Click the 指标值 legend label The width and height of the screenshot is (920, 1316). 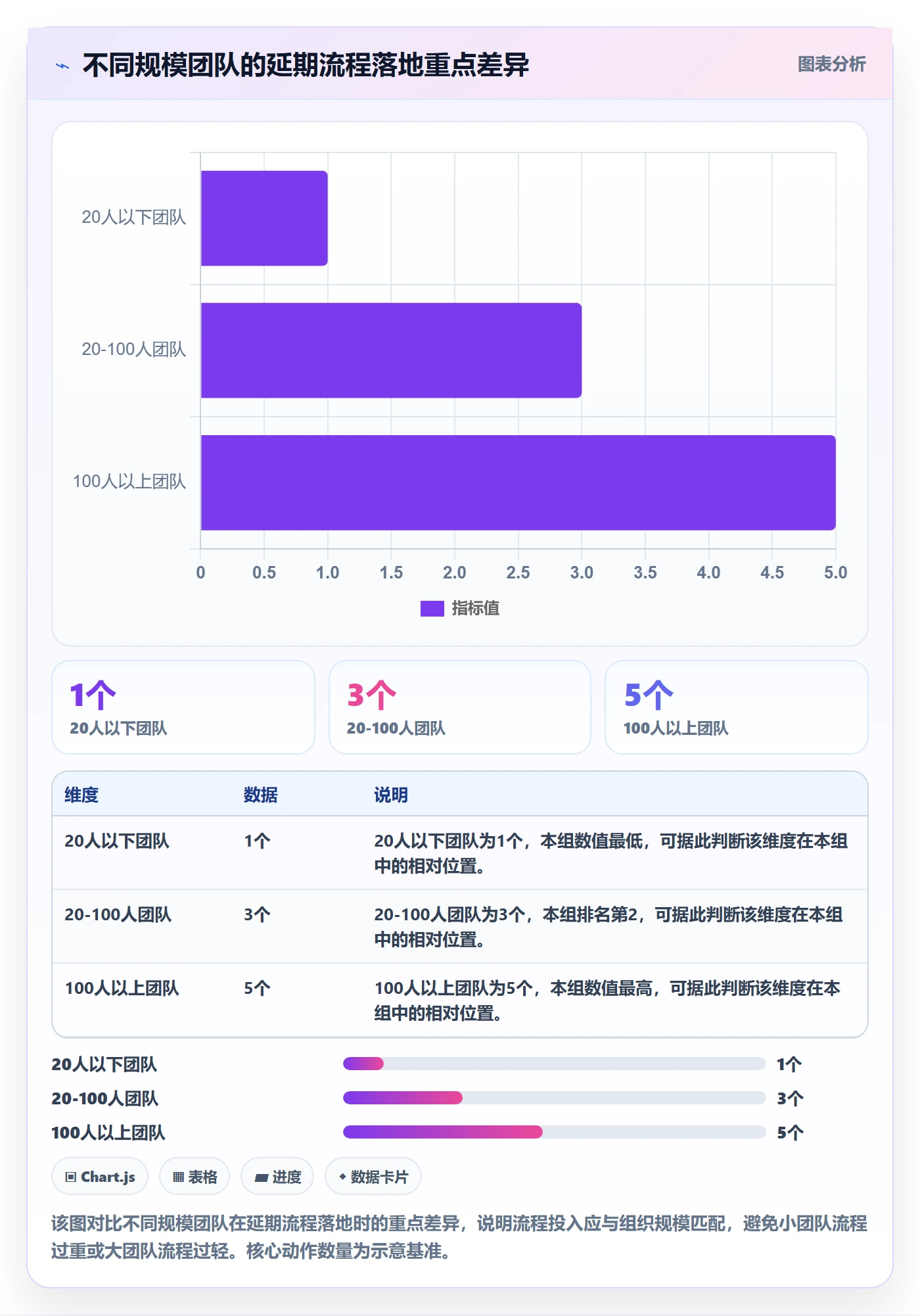point(475,609)
